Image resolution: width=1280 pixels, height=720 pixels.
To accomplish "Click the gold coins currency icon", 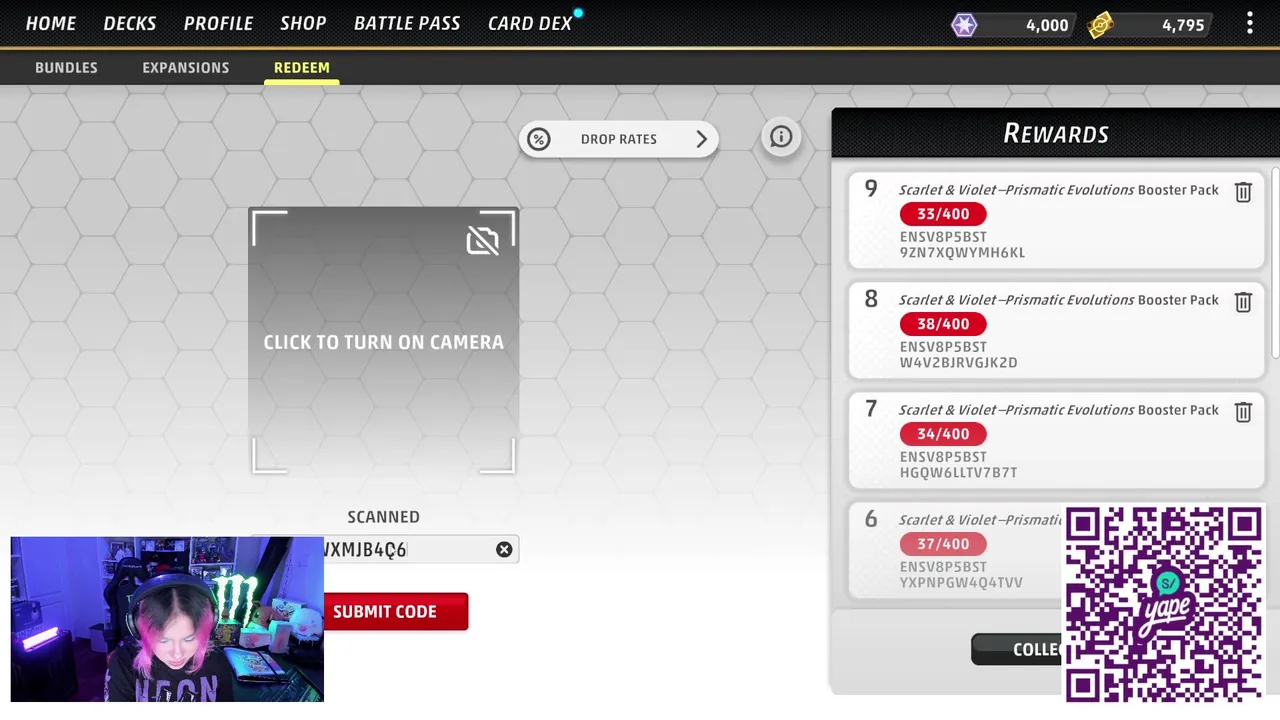I will (x=1101, y=25).
